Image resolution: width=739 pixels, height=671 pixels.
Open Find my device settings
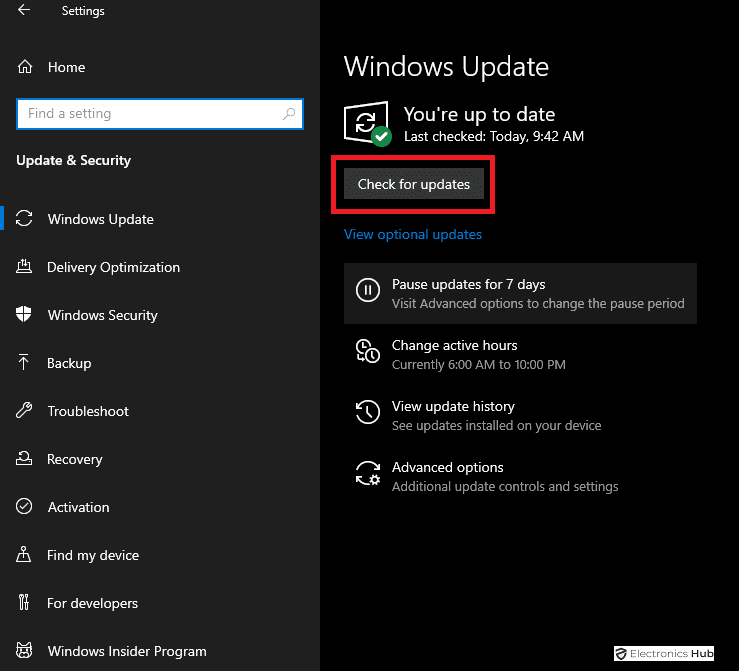coord(93,555)
